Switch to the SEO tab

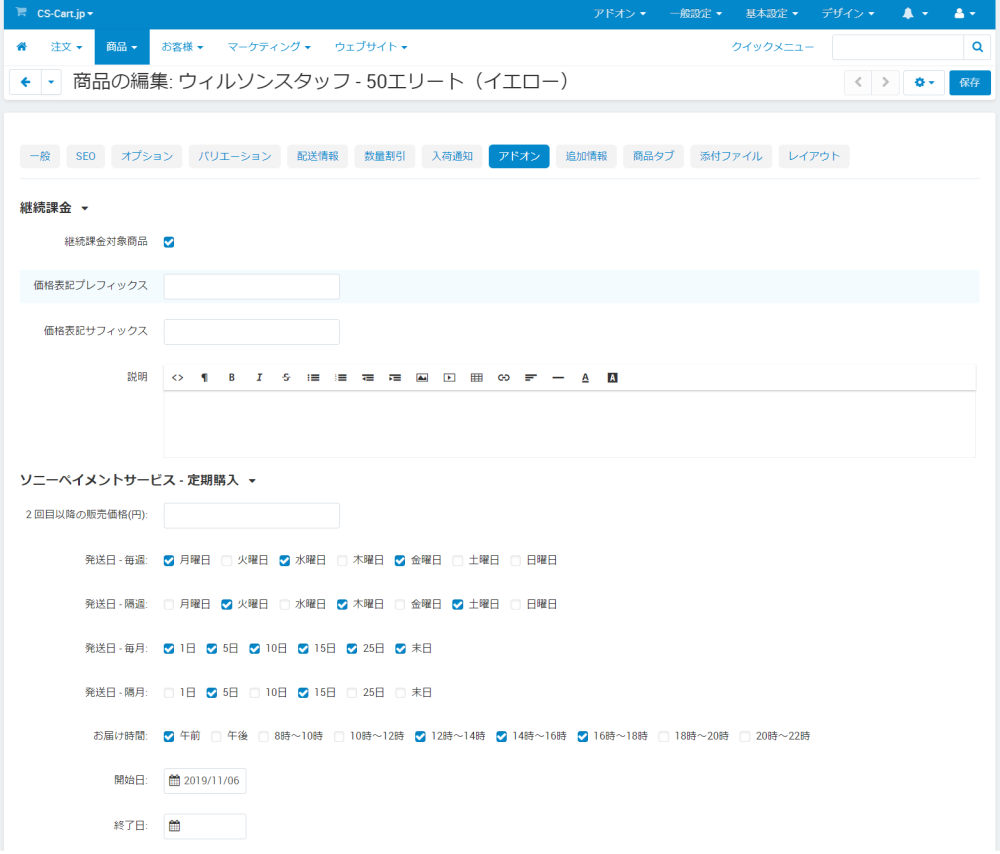point(85,156)
